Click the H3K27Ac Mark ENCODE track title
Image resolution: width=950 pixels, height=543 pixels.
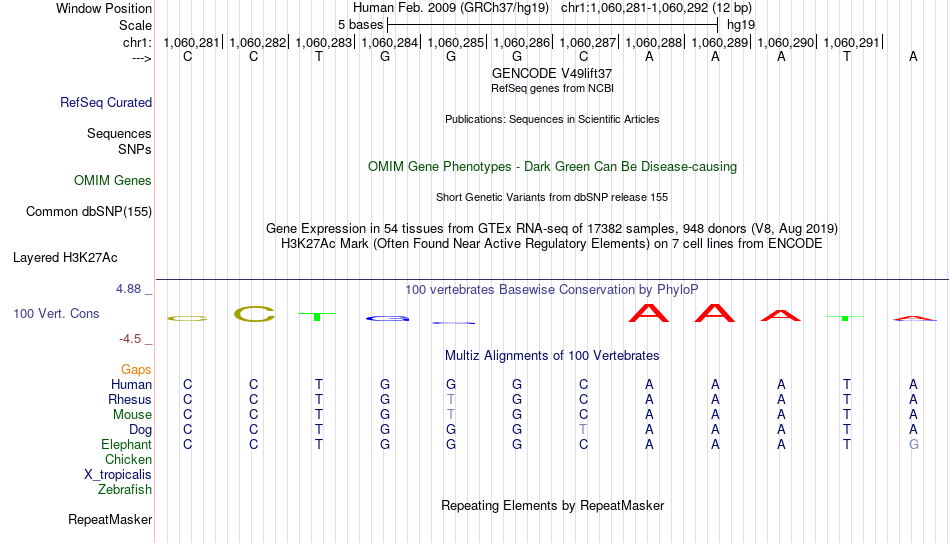point(552,244)
